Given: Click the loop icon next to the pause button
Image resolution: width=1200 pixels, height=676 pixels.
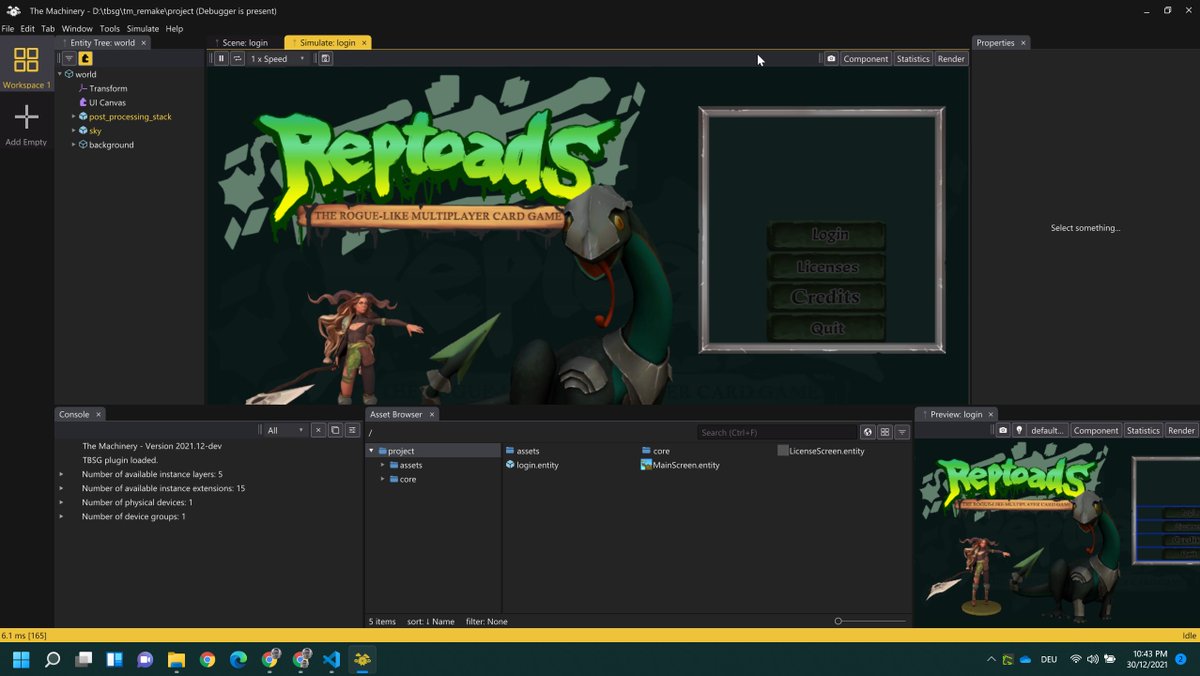Looking at the screenshot, I should pyautogui.click(x=237, y=59).
